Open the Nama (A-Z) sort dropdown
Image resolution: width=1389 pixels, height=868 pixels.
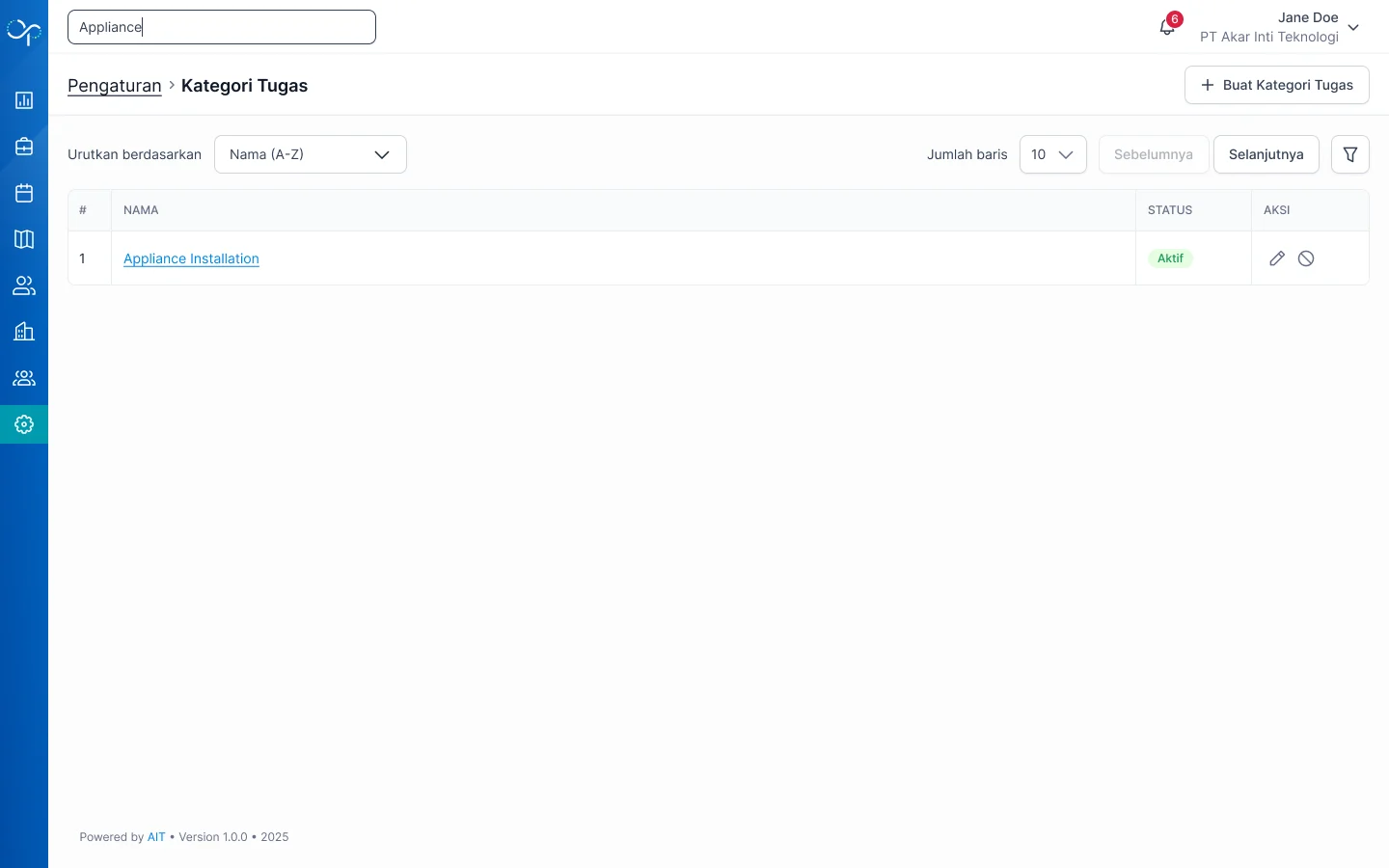point(311,154)
